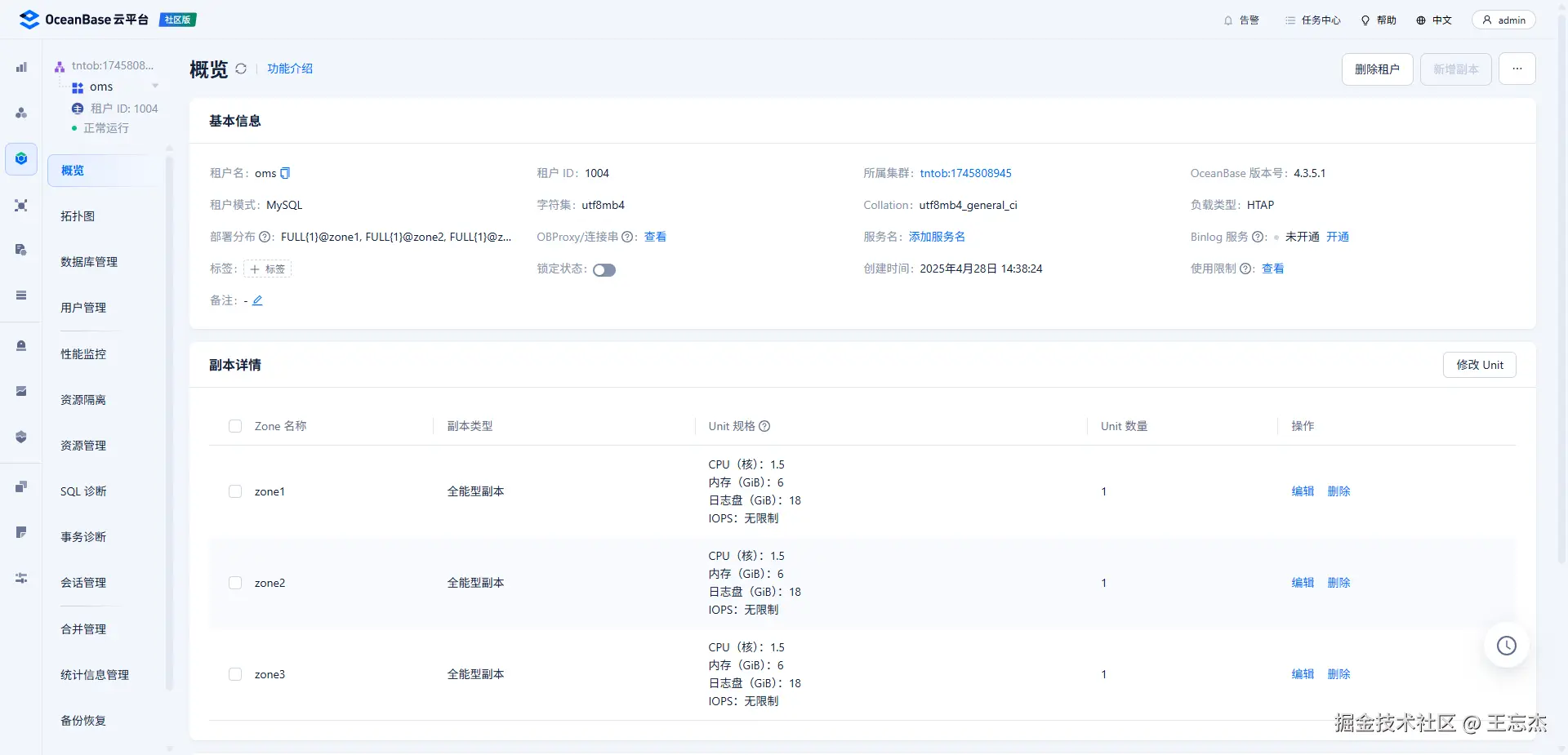Open the shield pulse icon in the left rail

21,437
